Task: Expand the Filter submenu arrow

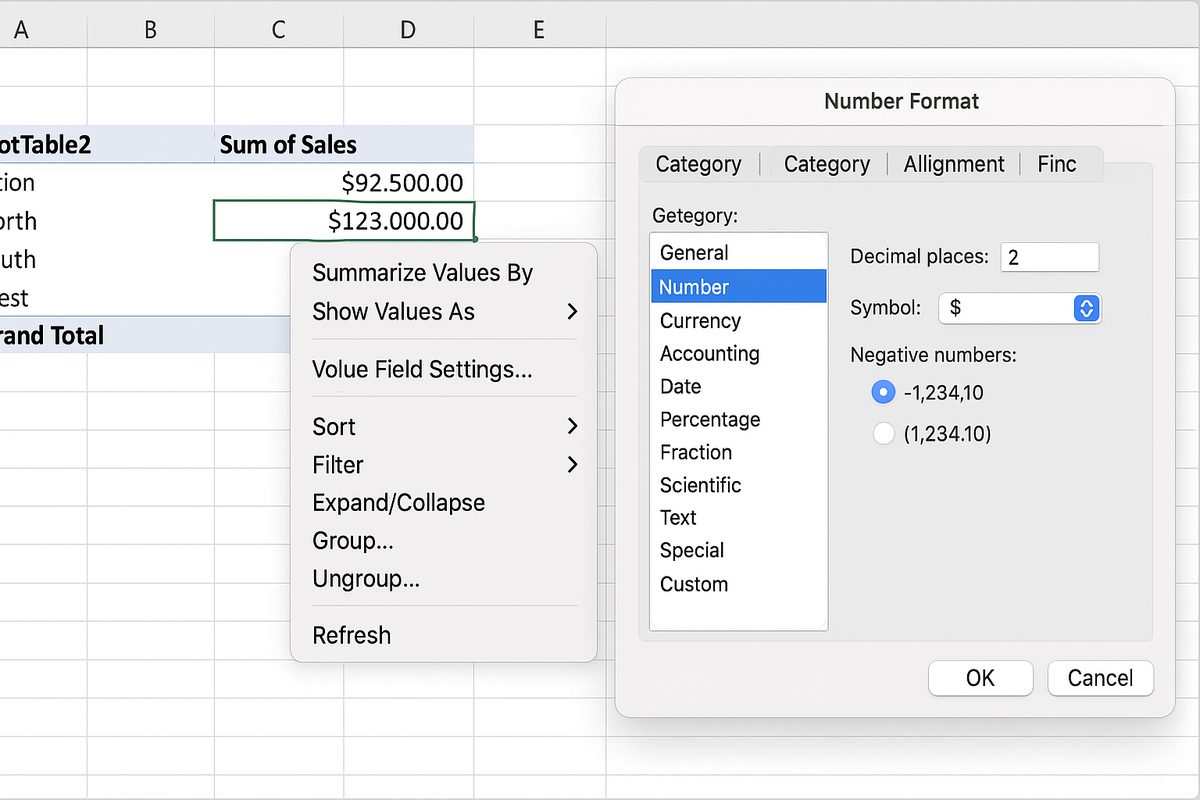Action: [x=572, y=465]
